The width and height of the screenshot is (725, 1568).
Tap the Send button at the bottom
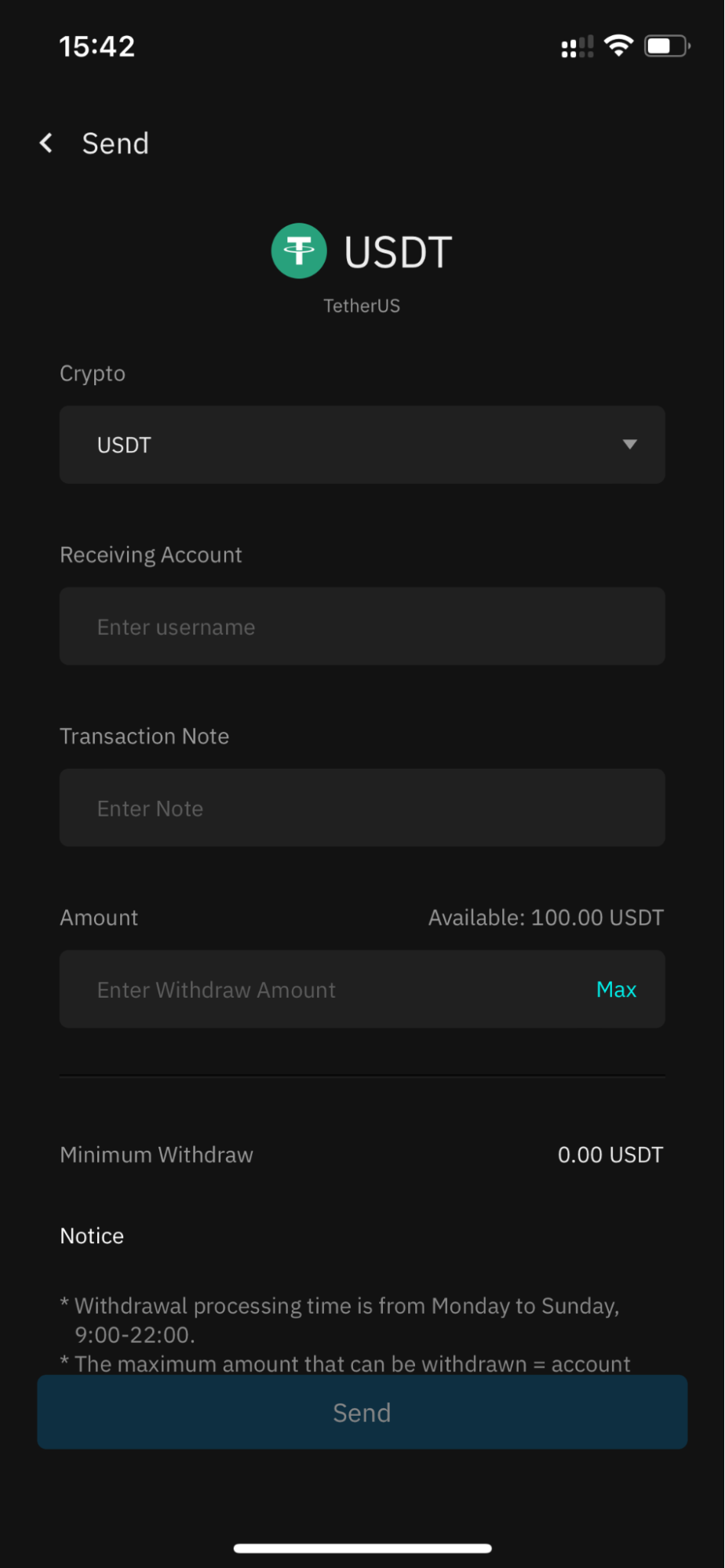point(362,1412)
